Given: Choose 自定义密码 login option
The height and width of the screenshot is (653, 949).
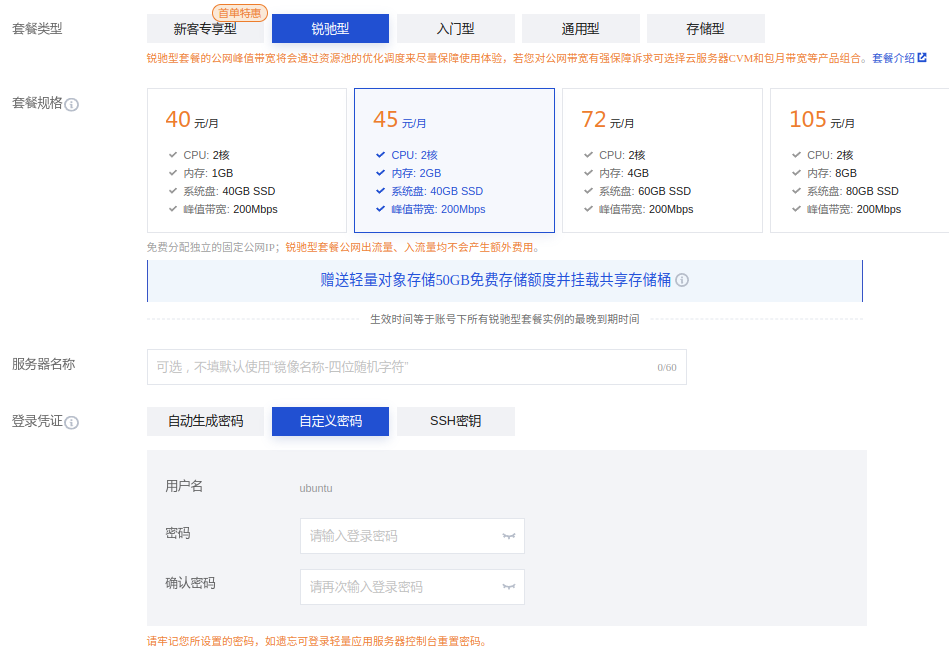Looking at the screenshot, I should (330, 421).
